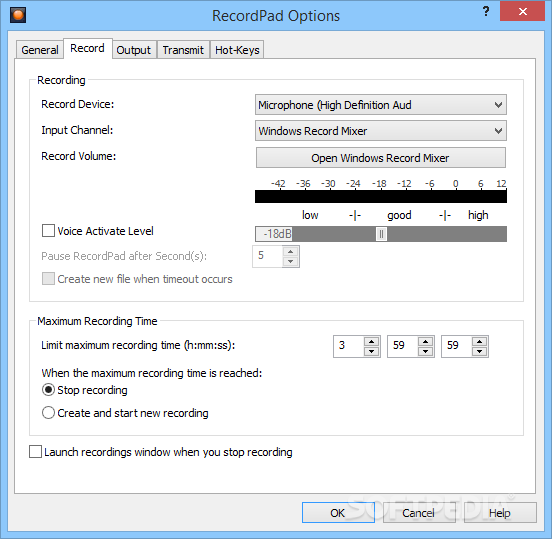Screen dimensions: 552x539
Task: Click the minutes field showing 59
Action: coord(403,346)
